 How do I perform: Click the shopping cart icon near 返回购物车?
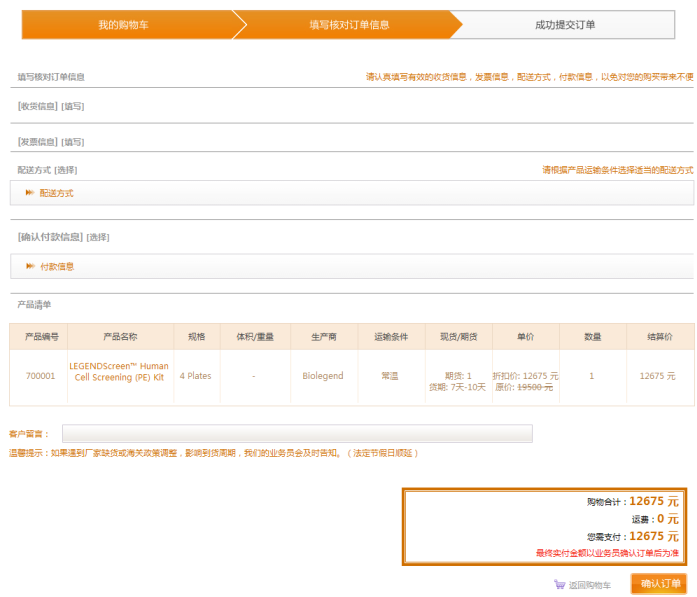[559, 585]
